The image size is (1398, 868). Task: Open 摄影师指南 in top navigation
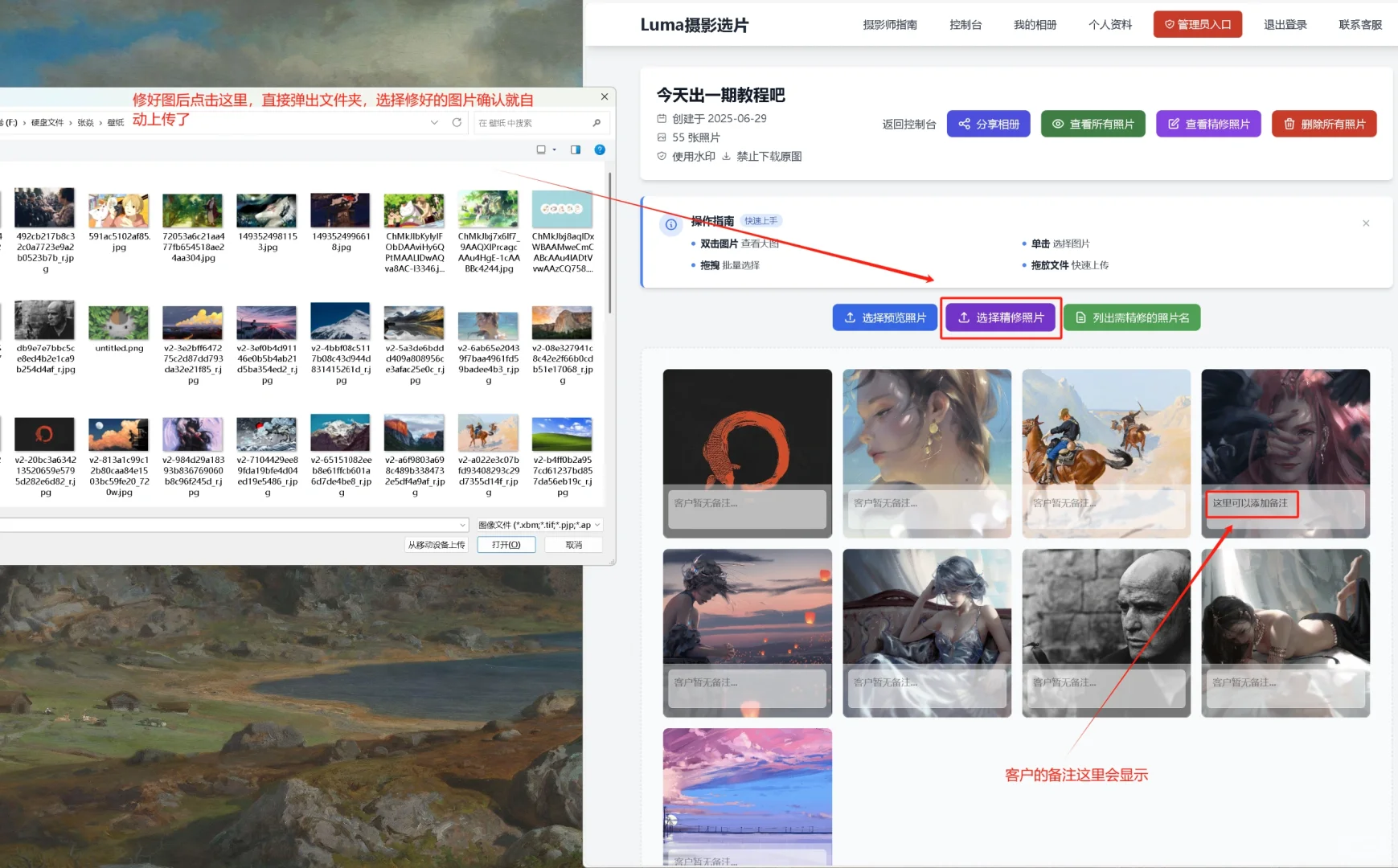click(890, 25)
